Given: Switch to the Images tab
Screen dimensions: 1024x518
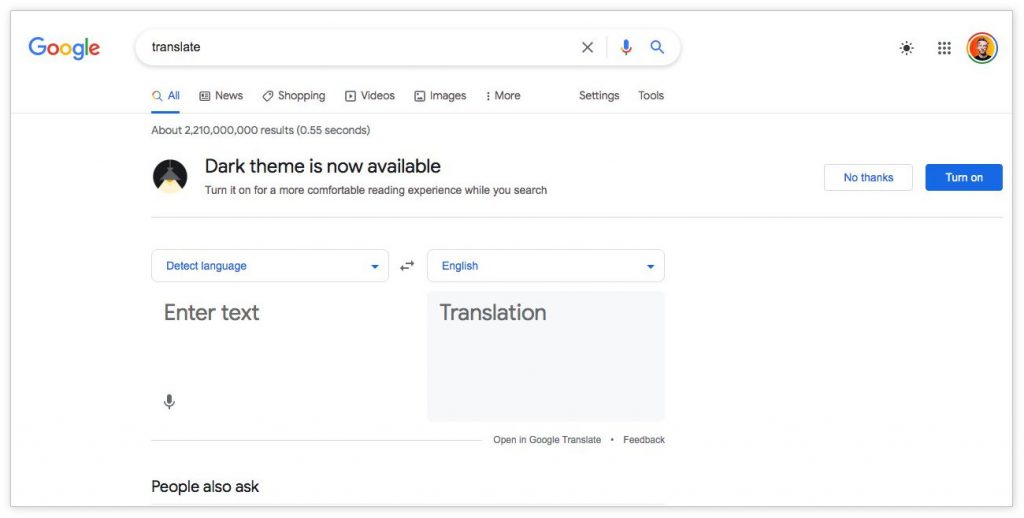Looking at the screenshot, I should pos(440,96).
